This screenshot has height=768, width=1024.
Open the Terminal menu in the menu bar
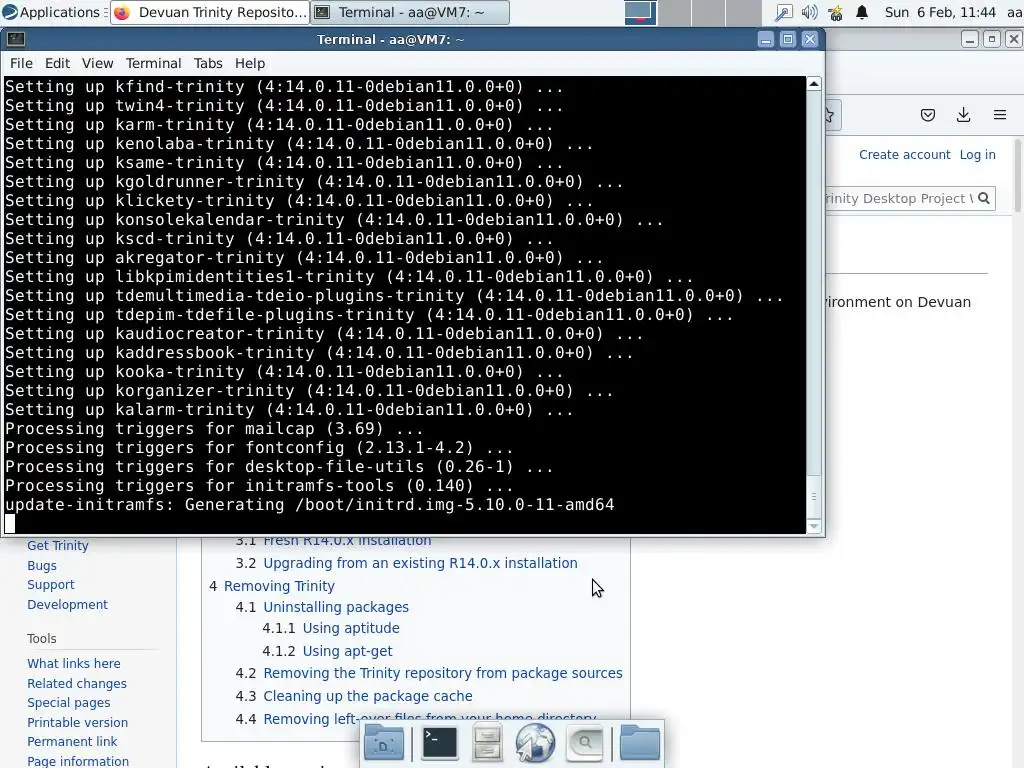pyautogui.click(x=153, y=63)
